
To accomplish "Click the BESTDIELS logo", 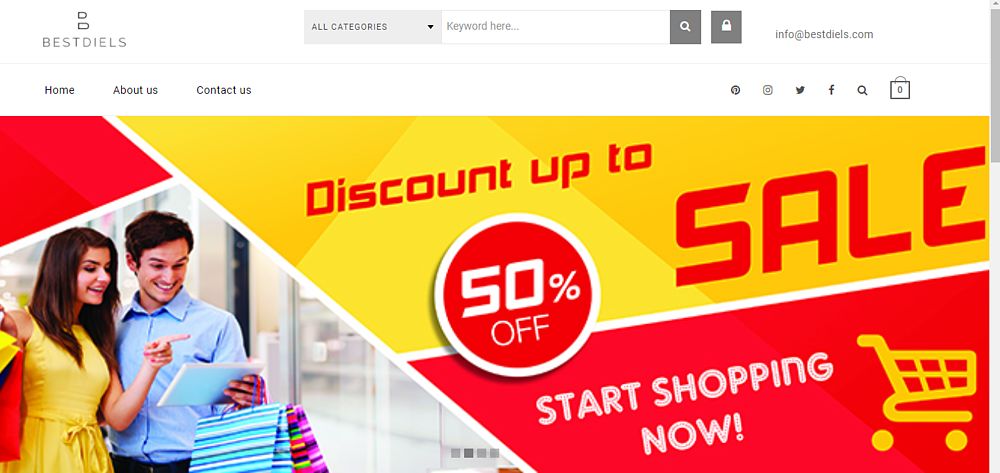I will tap(84, 29).
